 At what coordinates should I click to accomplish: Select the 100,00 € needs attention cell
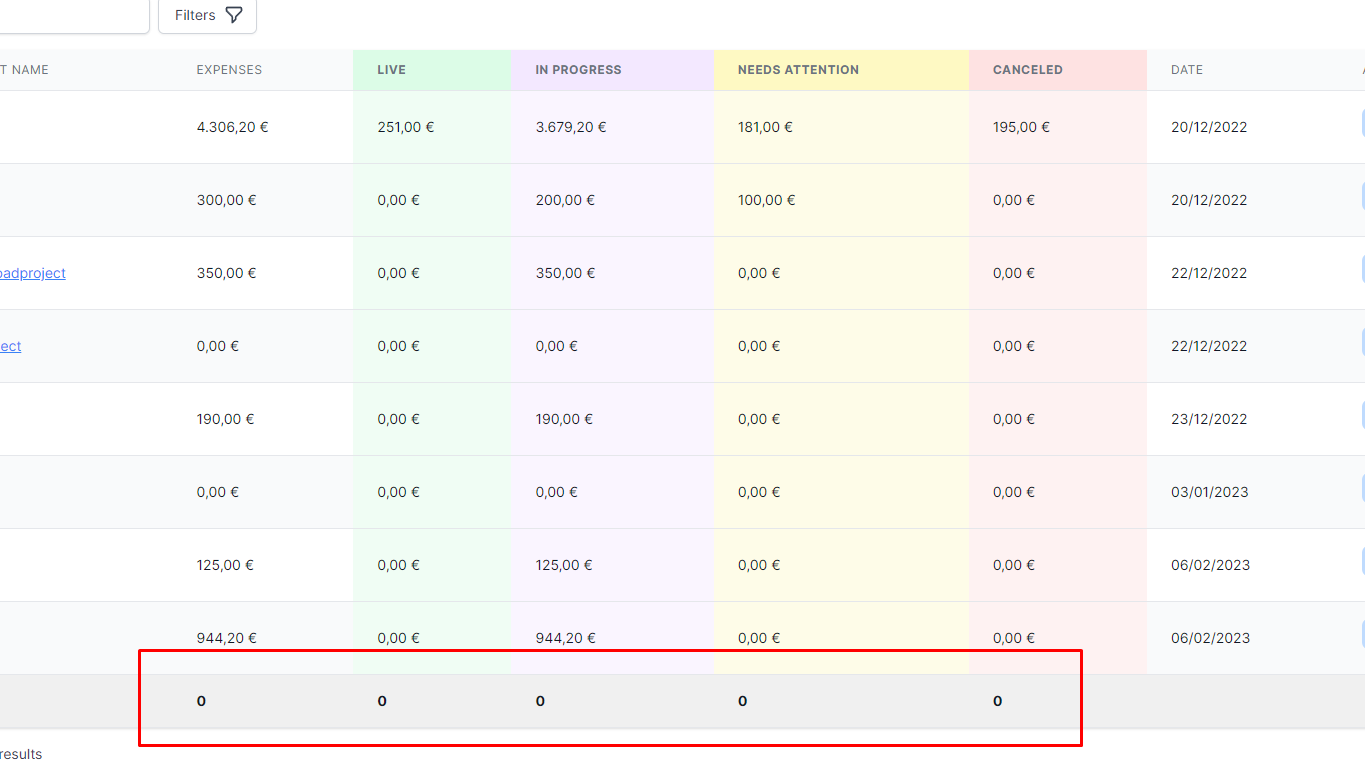pos(767,200)
